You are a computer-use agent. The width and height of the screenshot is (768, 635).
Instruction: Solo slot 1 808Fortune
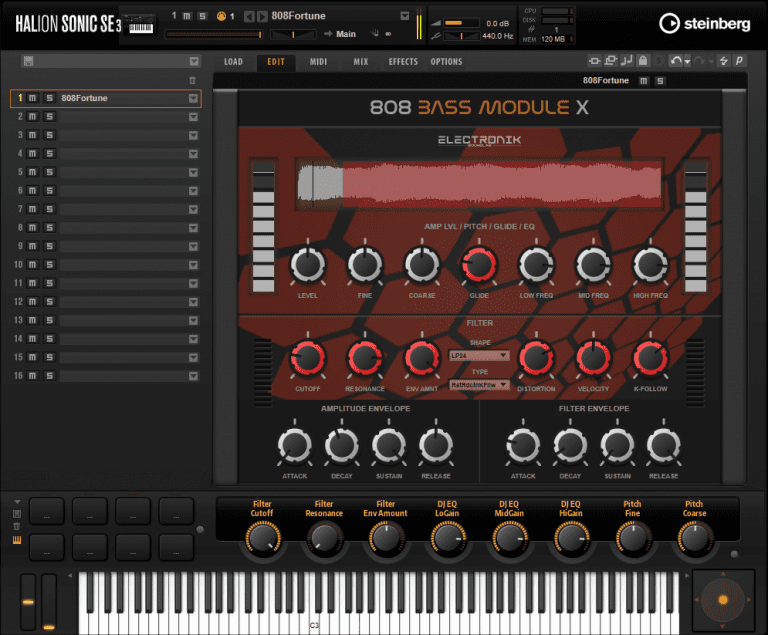(x=49, y=98)
